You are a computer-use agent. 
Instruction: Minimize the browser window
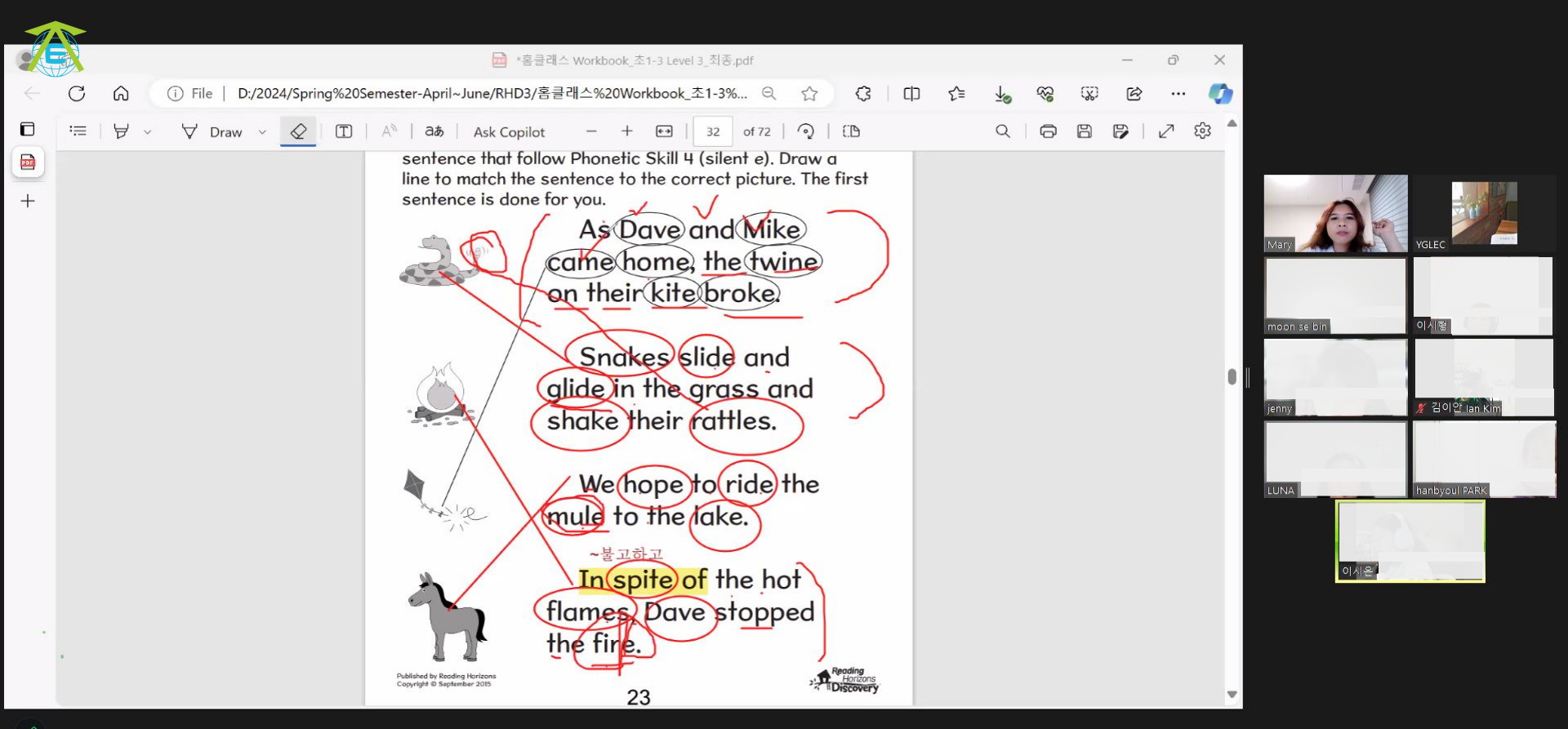(1127, 60)
